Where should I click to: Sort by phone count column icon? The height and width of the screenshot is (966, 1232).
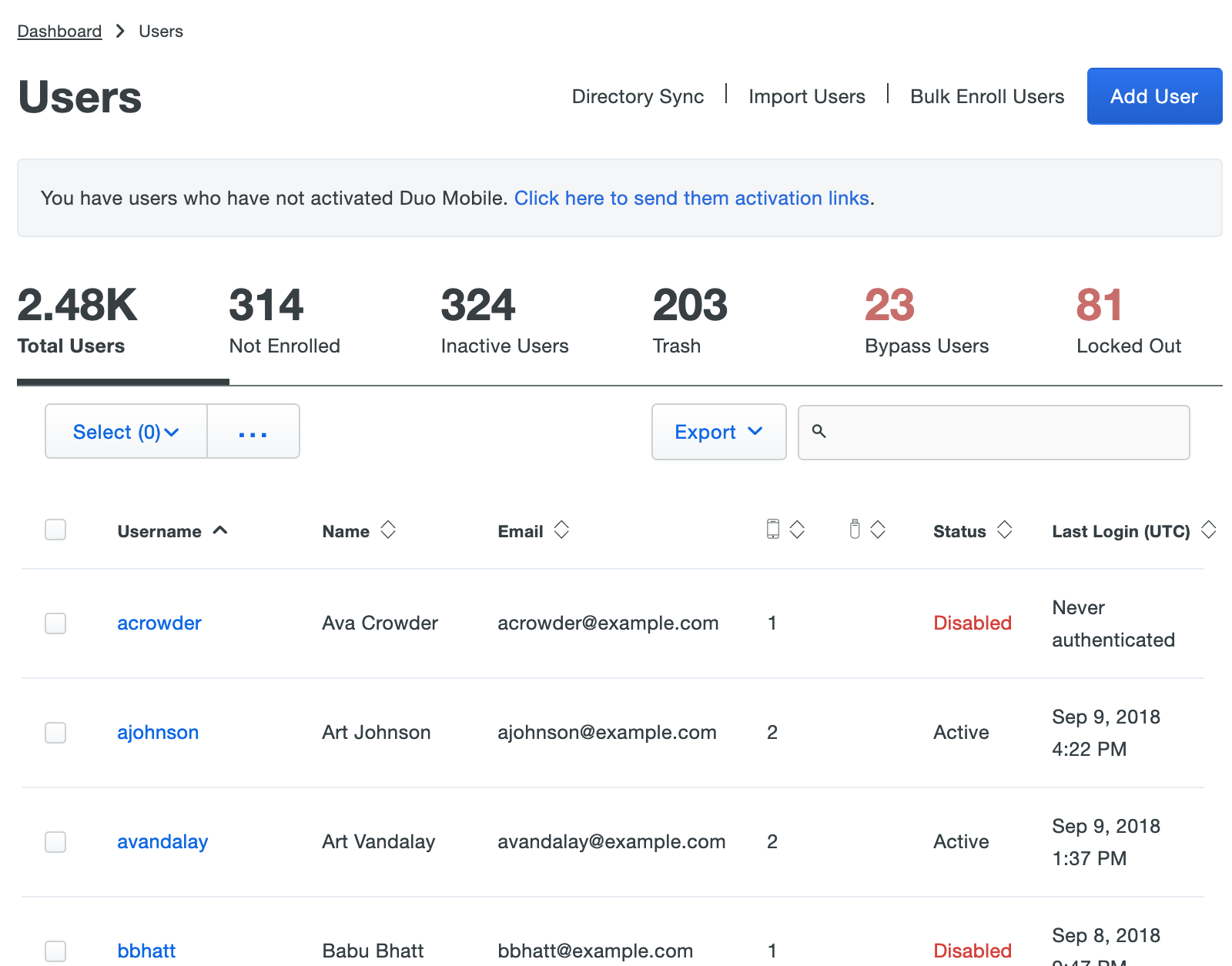pos(797,530)
